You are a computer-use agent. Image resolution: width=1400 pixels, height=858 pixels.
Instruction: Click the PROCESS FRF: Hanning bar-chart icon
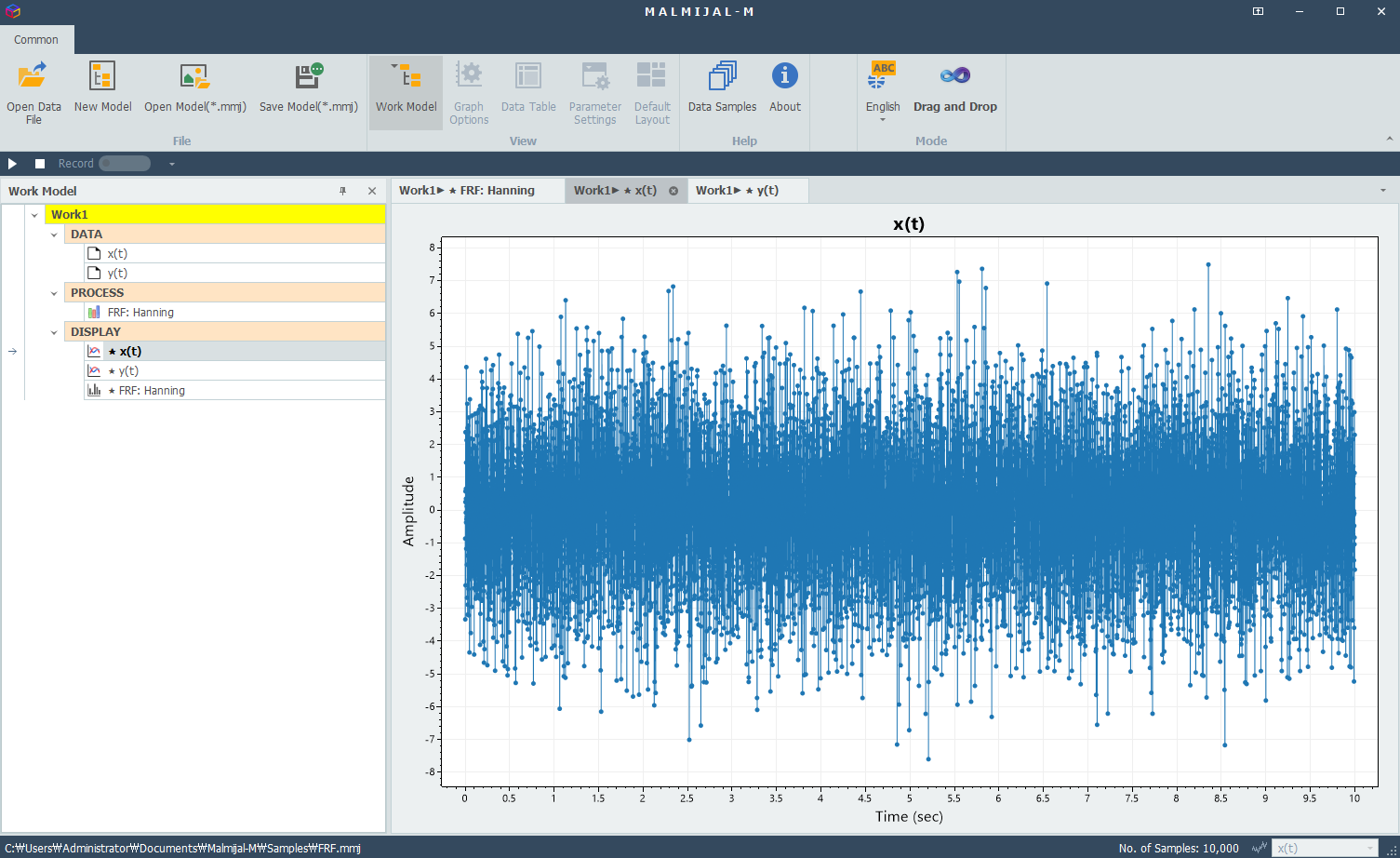[94, 312]
